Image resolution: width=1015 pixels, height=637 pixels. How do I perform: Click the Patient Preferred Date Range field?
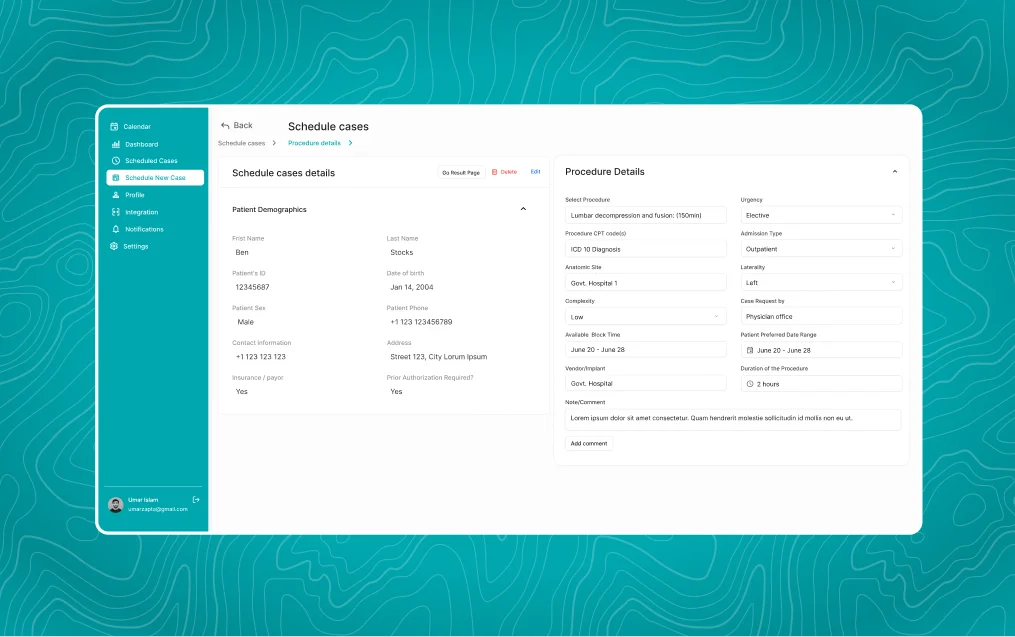coord(821,350)
